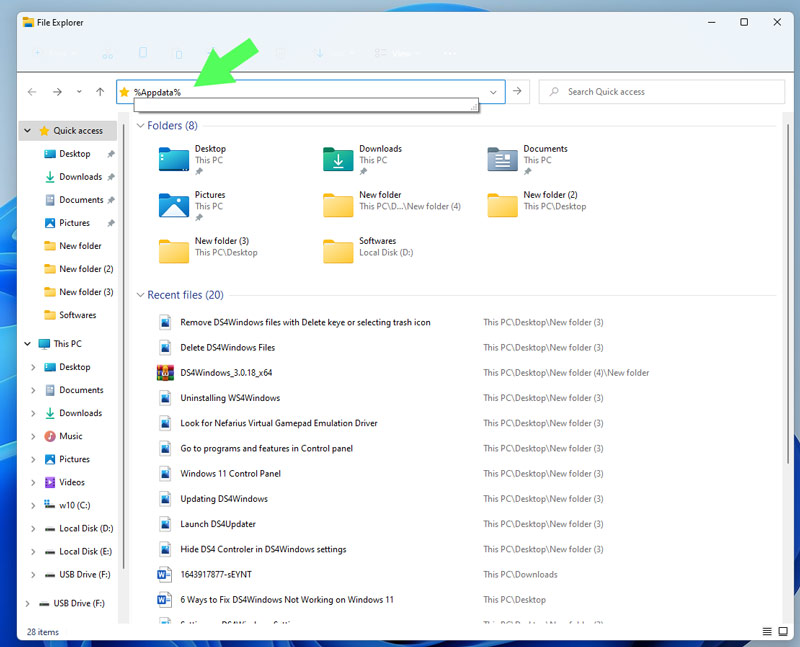The image size is (800, 647).
Task: Select the Desktop folder tile icon
Action: coord(174,159)
